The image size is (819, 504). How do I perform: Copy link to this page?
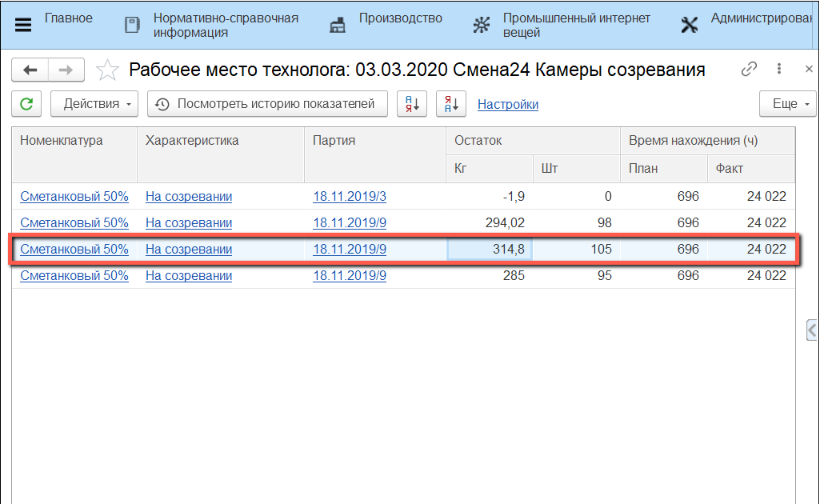coord(749,70)
